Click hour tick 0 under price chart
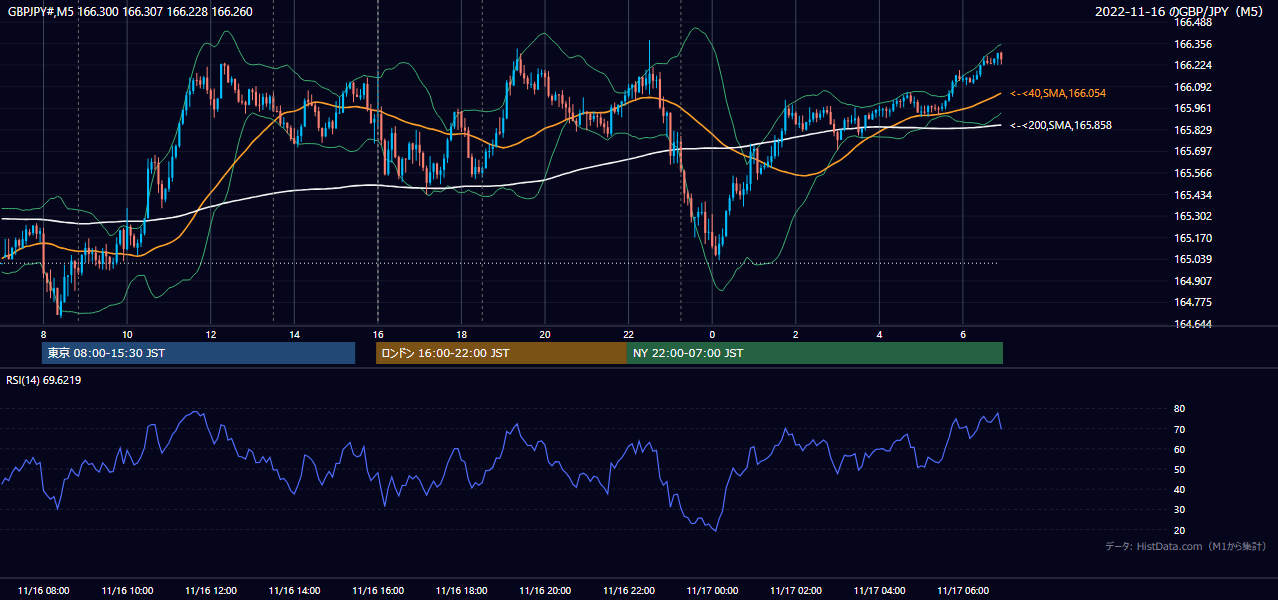This screenshot has width=1278, height=600. click(712, 334)
